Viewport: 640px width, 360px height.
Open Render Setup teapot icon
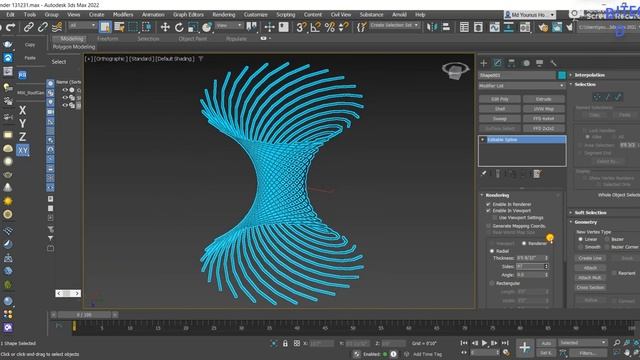click(543, 27)
